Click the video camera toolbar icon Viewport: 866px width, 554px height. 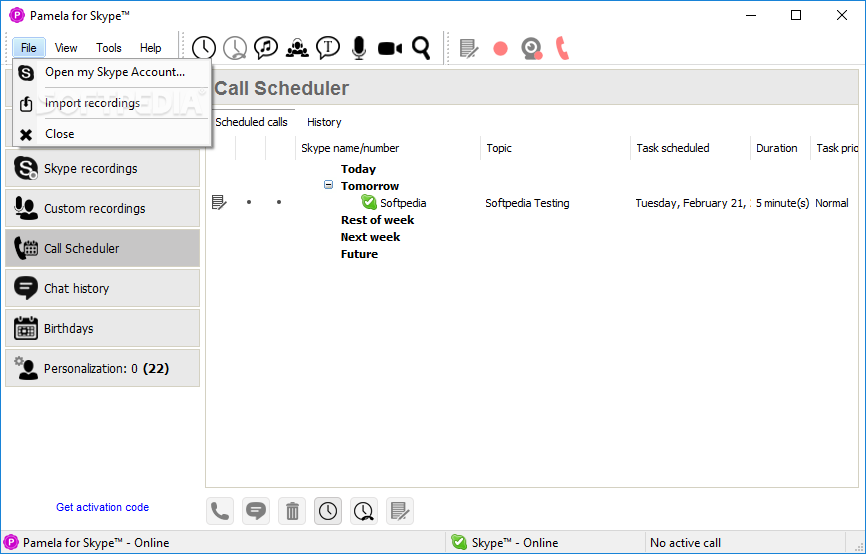(x=390, y=48)
